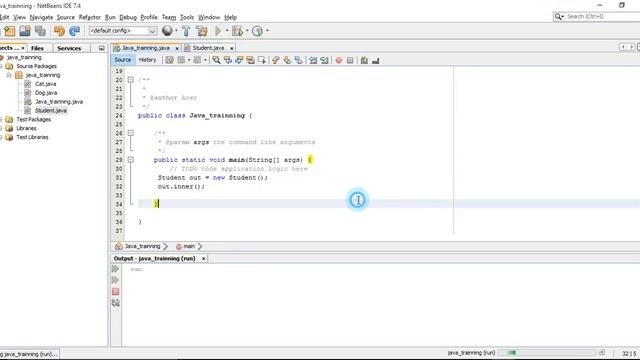This screenshot has height=360, width=640.
Task: Click Re-run with different parameters icon
Action: (116, 280)
